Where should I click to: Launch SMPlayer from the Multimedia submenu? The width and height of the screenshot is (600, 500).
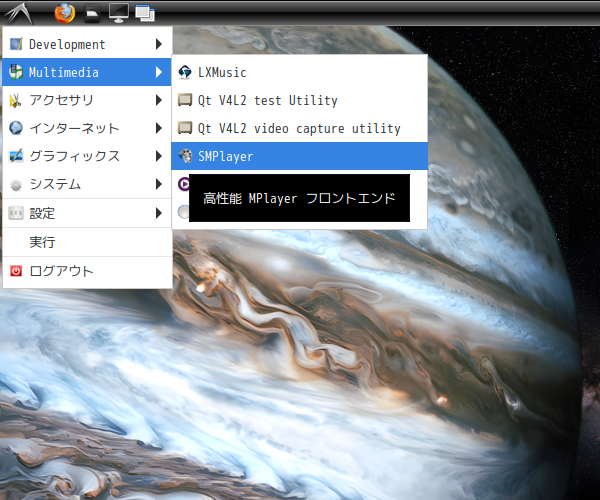(300, 156)
